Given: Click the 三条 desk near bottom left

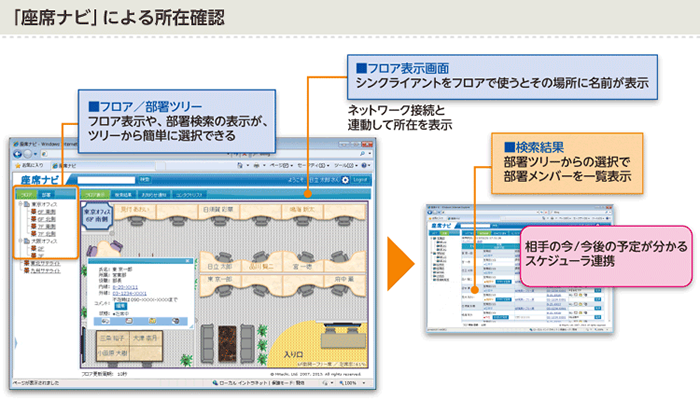Looking at the screenshot, I should point(112,338).
